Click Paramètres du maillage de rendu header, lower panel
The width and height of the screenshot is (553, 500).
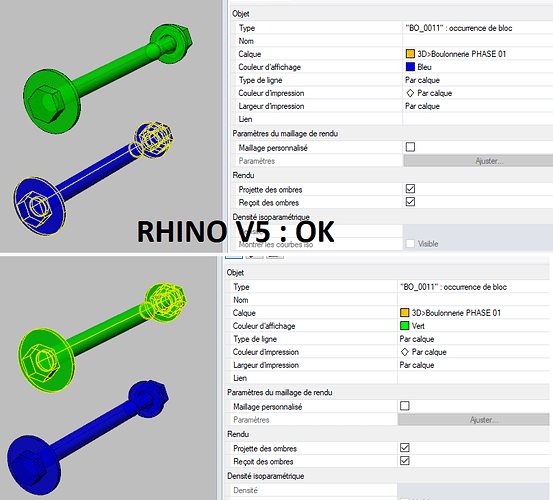(280, 392)
